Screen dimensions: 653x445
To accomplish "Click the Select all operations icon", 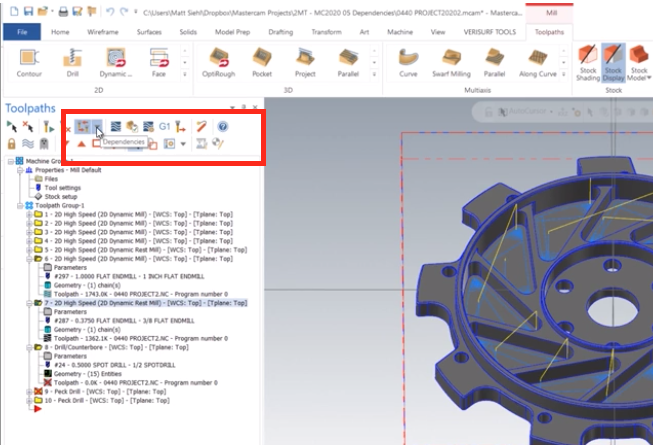I will pyautogui.click(x=12, y=127).
